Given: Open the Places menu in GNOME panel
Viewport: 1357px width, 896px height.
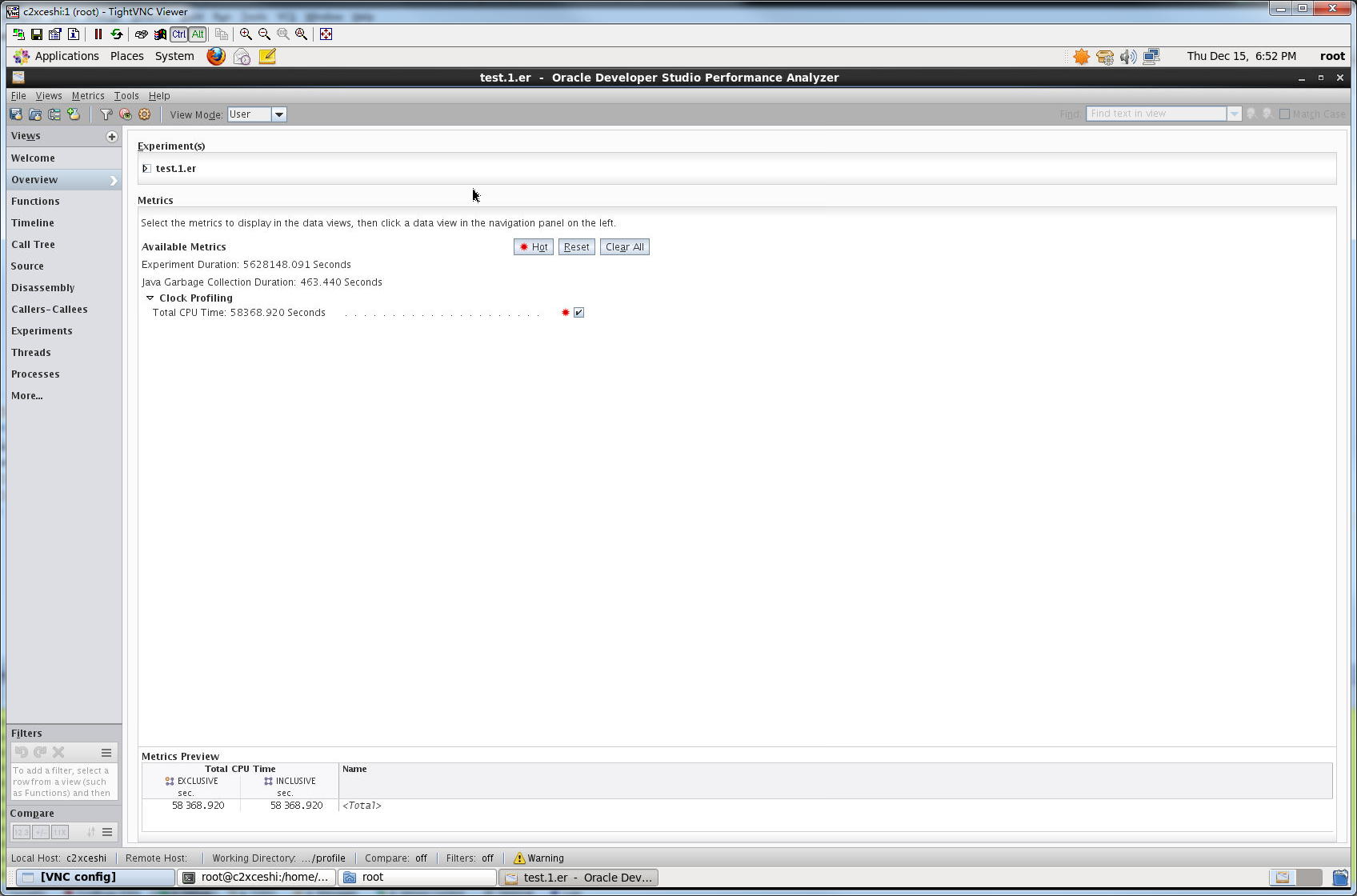Looking at the screenshot, I should coord(127,56).
